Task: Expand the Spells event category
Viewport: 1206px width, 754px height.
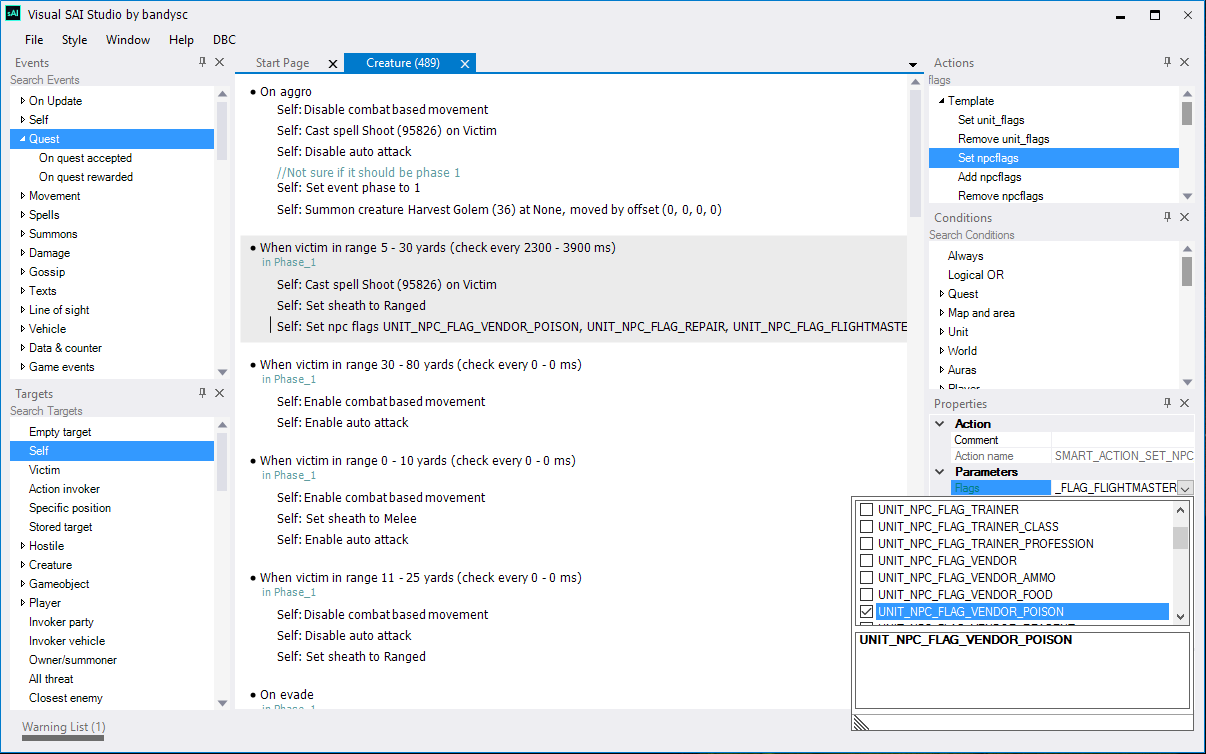Action: (21, 214)
